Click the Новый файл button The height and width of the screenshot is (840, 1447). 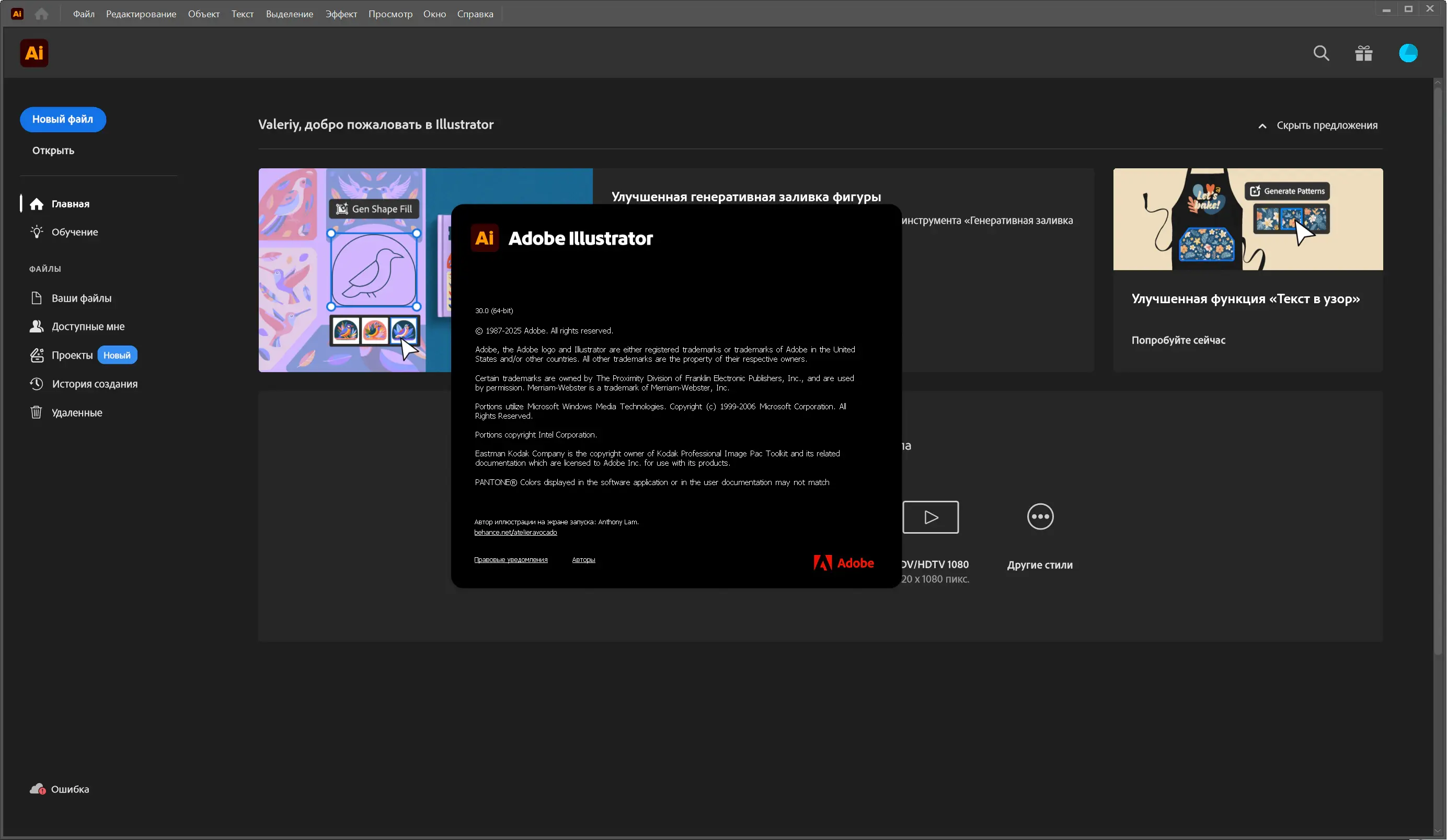(63, 119)
